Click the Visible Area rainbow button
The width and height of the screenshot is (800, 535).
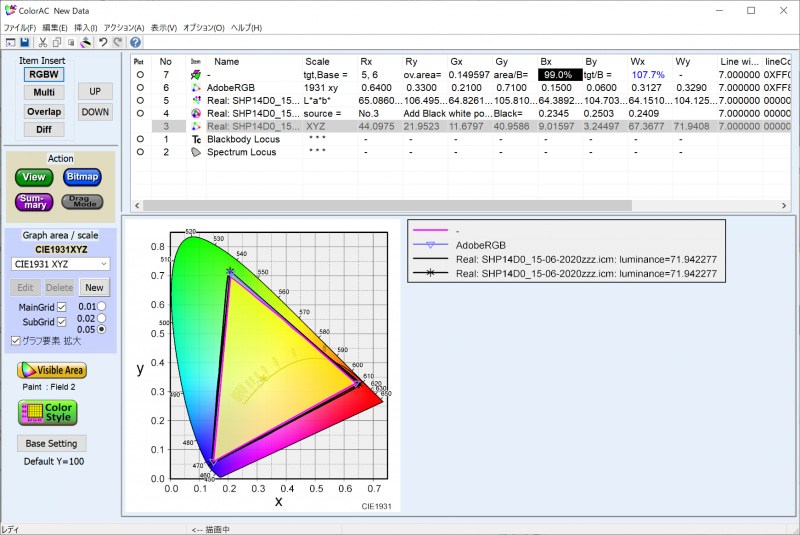tap(51, 370)
